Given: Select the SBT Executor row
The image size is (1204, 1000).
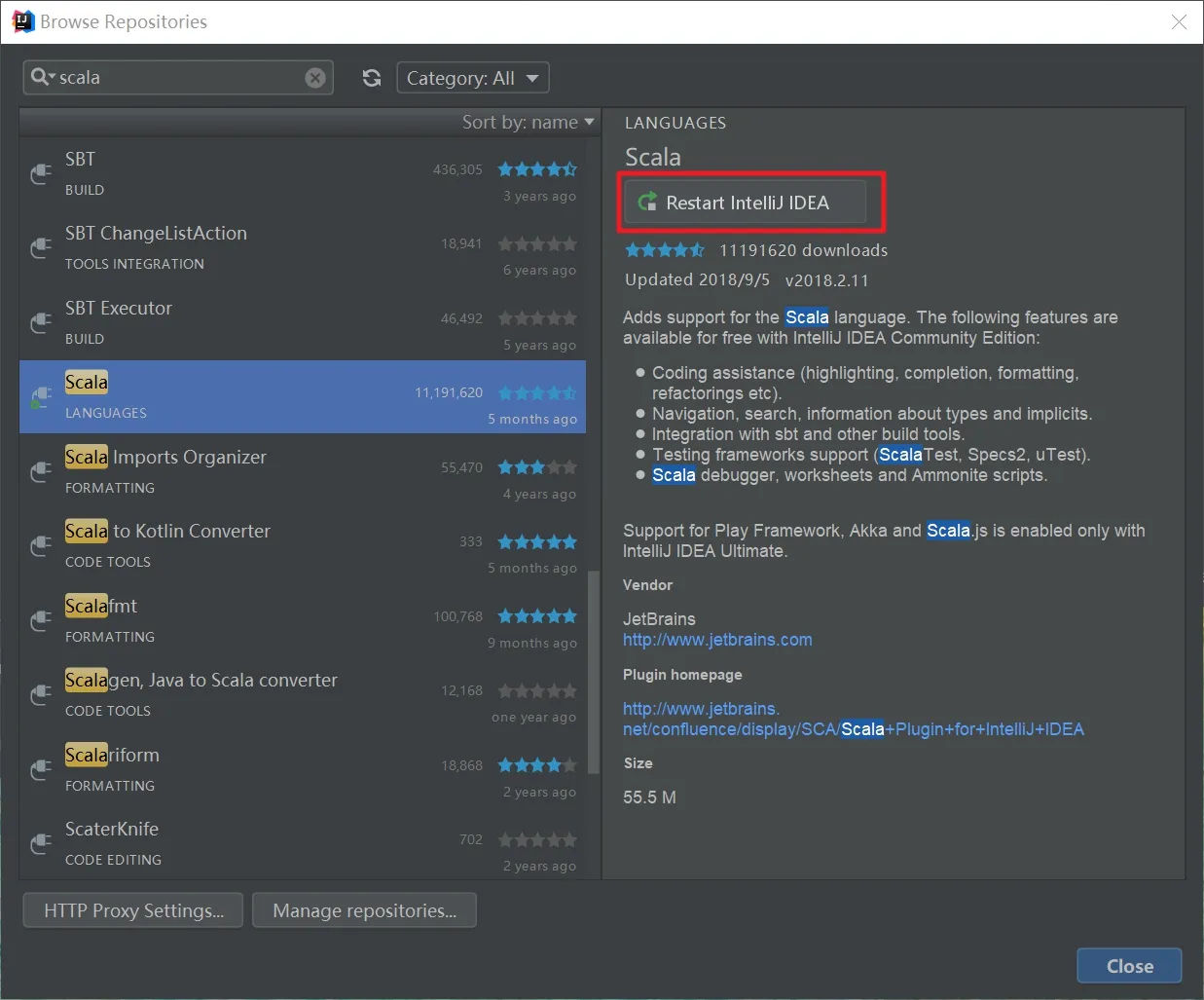Looking at the screenshot, I should click(x=303, y=323).
